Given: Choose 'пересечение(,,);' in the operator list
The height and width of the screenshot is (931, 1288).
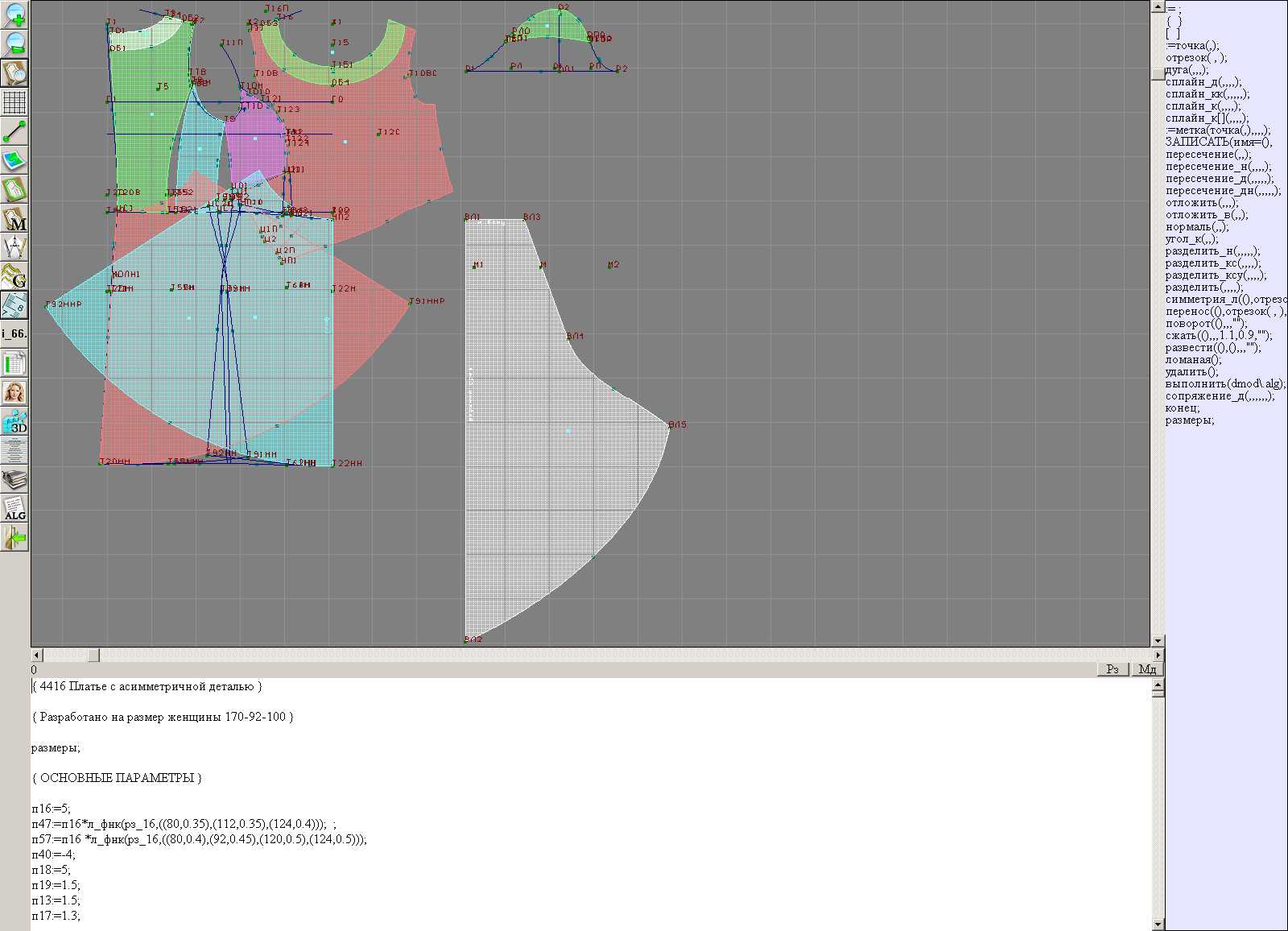Looking at the screenshot, I should pyautogui.click(x=1208, y=155).
